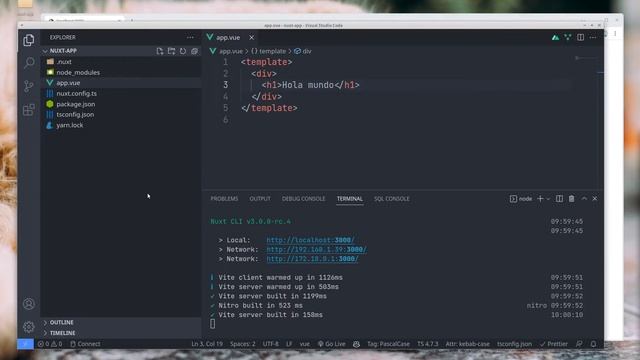Close the terminal panel
This screenshot has height=360, width=640.
click(595, 199)
